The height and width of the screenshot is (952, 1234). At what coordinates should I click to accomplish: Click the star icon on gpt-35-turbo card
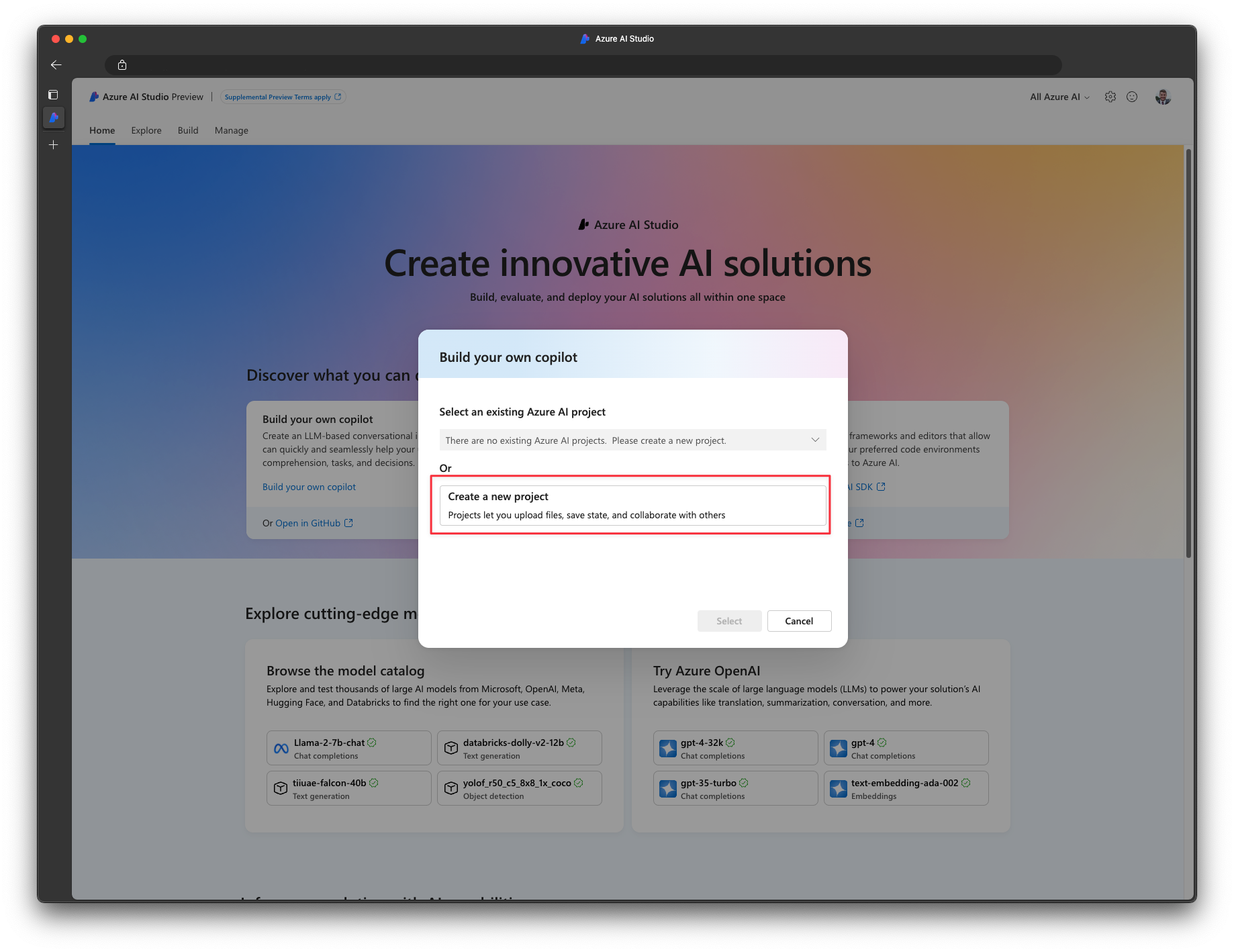point(668,788)
